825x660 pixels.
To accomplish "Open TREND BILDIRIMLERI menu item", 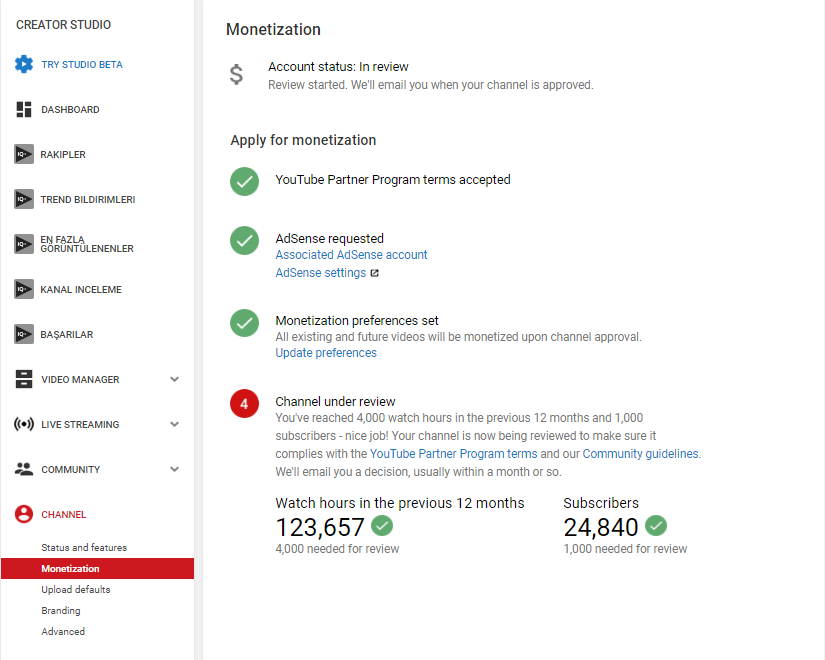I will tap(88, 199).
